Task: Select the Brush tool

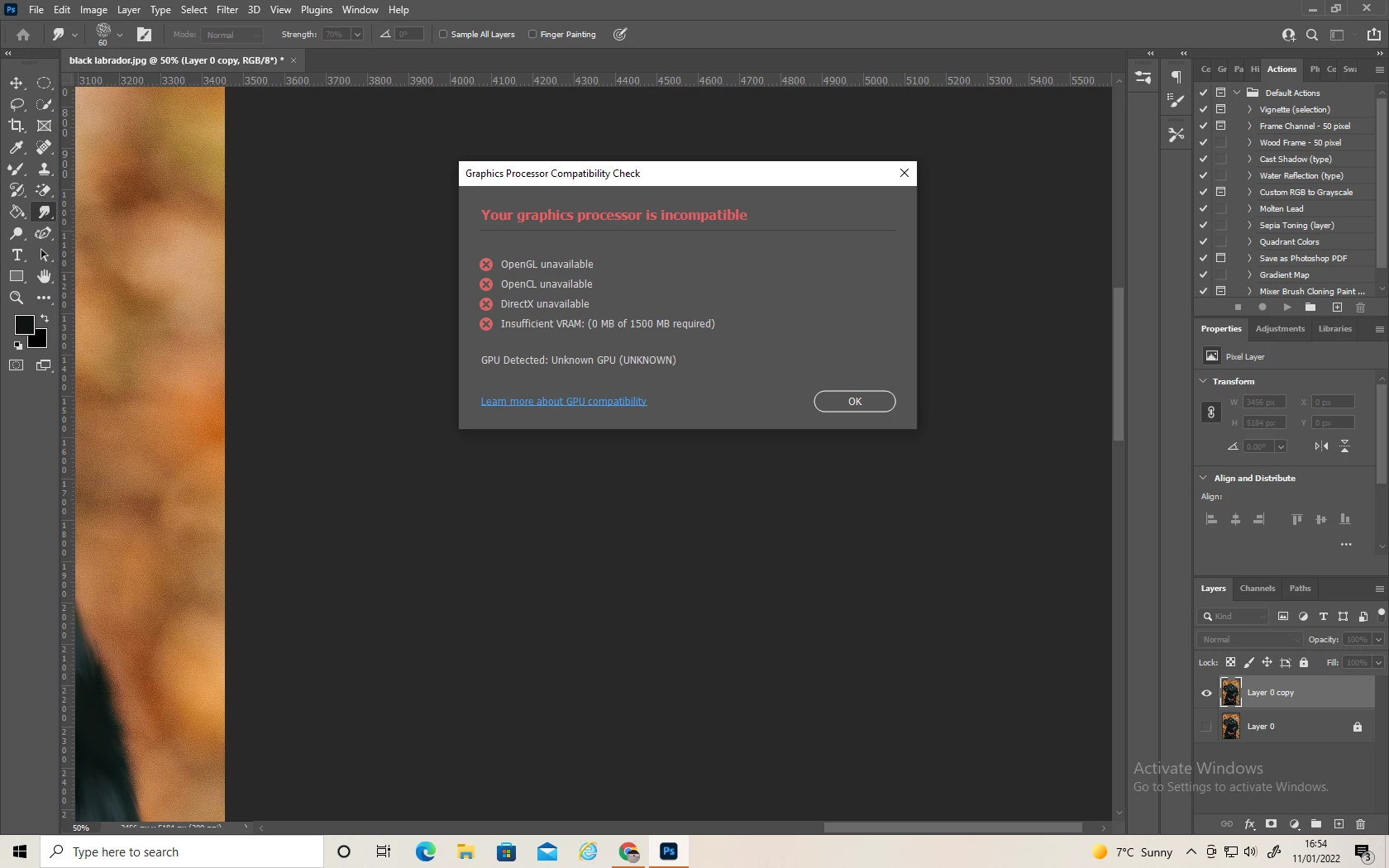Action: point(17,169)
